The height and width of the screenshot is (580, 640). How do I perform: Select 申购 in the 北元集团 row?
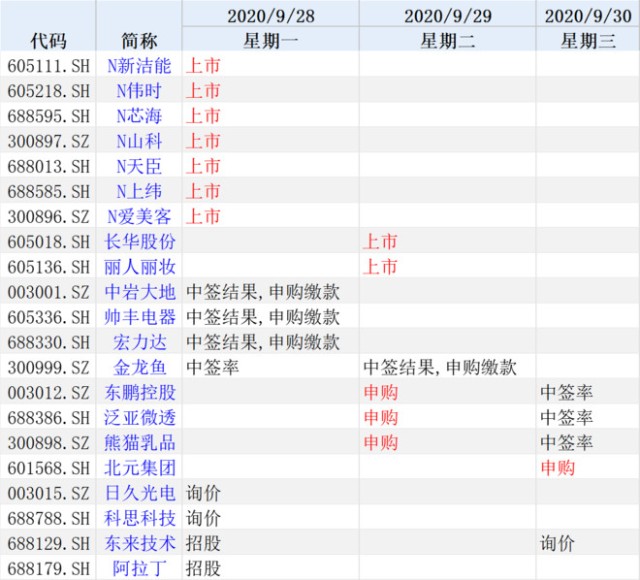point(557,467)
